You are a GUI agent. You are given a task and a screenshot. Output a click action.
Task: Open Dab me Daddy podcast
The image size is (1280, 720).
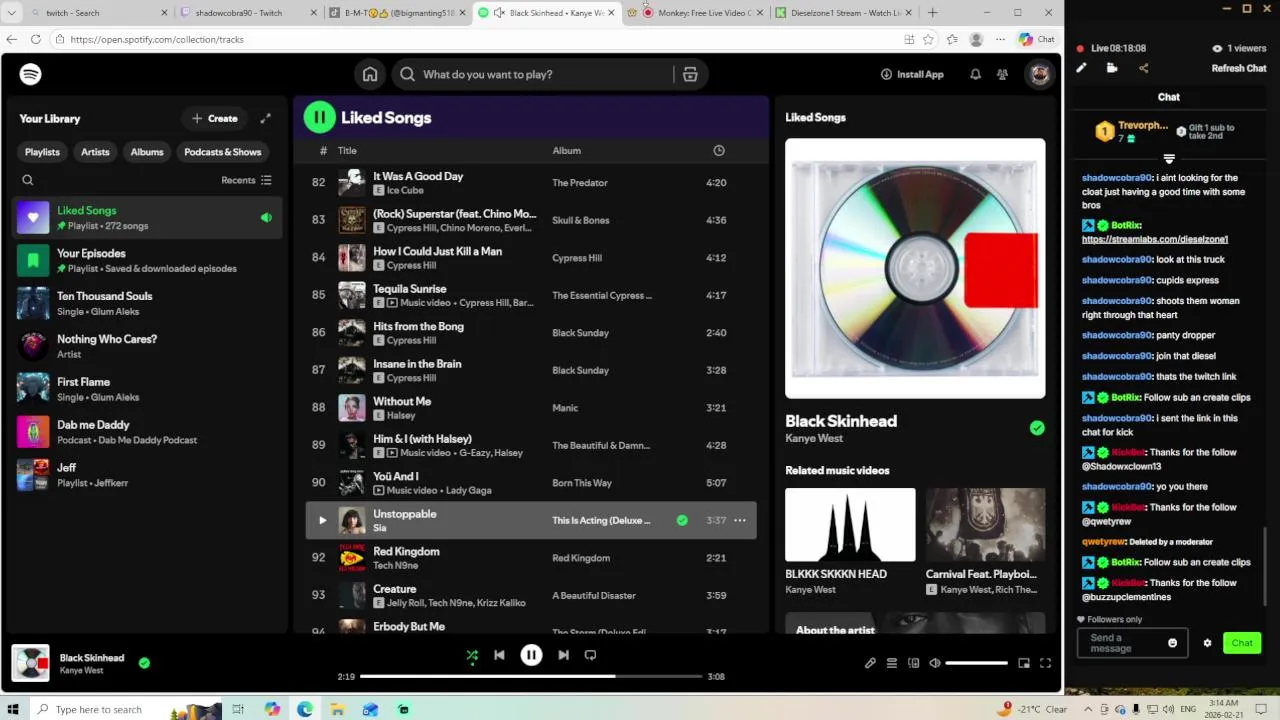coord(148,432)
